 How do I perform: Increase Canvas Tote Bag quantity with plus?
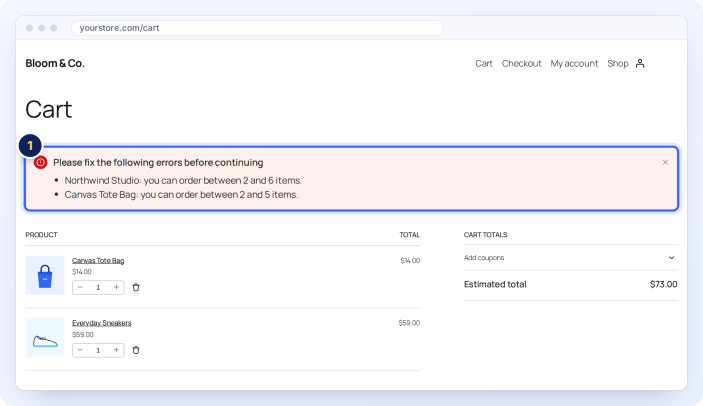click(x=116, y=287)
